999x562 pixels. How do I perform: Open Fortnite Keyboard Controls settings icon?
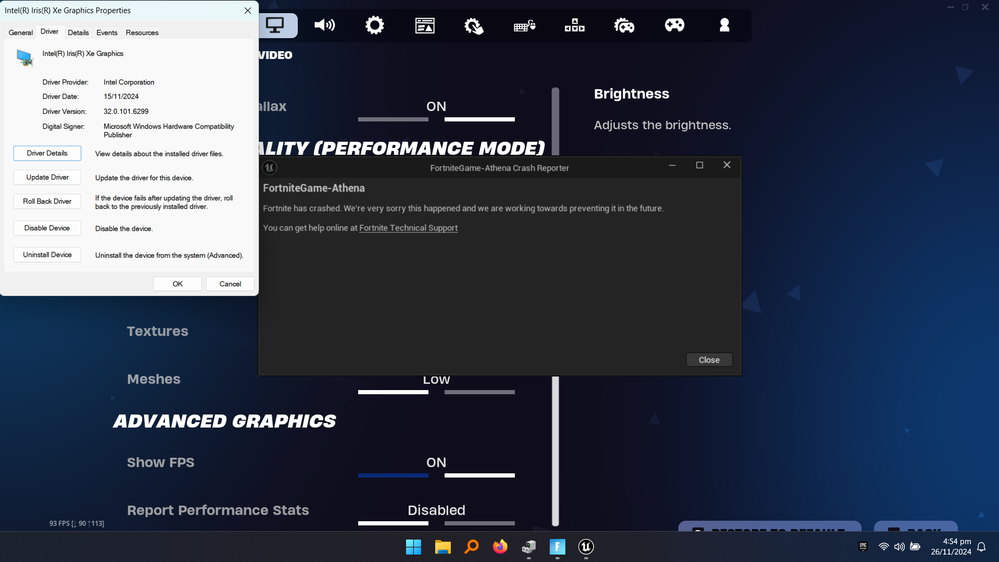click(524, 25)
